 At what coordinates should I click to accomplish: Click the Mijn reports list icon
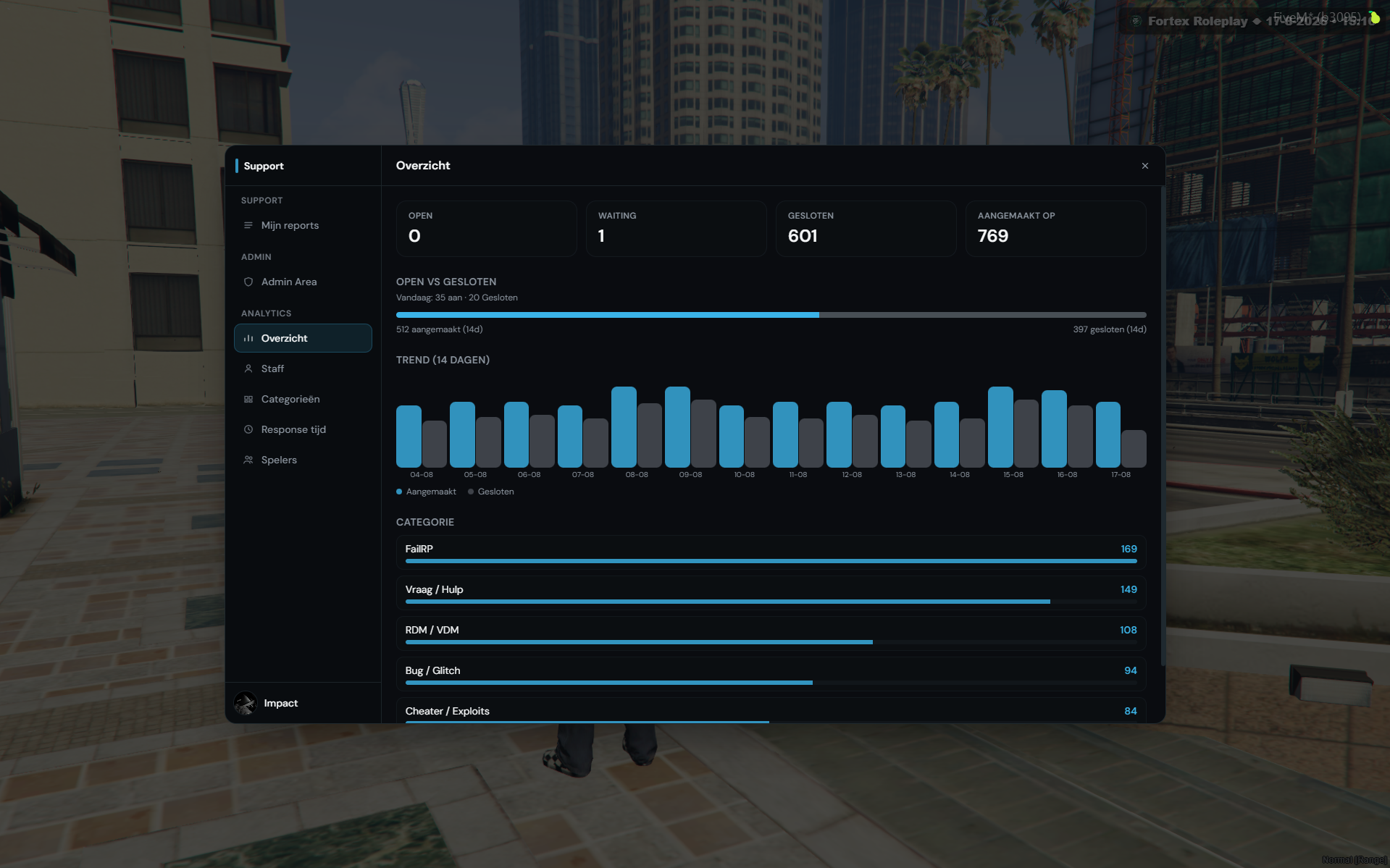248,225
